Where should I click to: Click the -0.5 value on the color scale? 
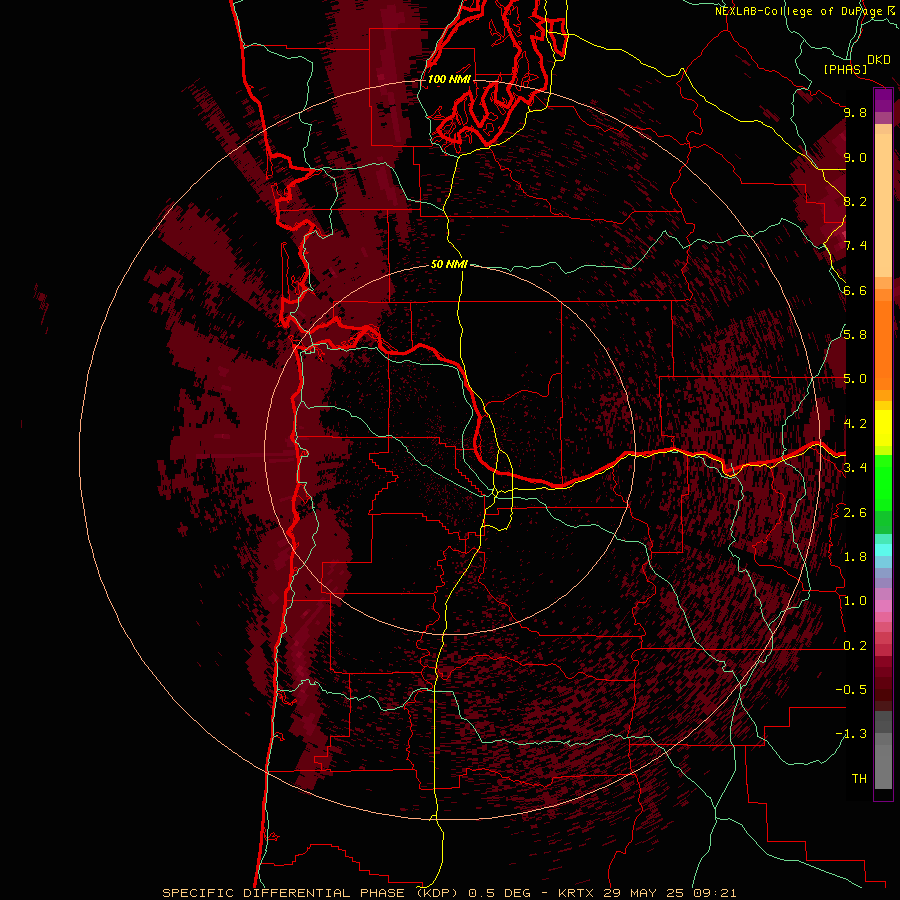(x=851, y=690)
